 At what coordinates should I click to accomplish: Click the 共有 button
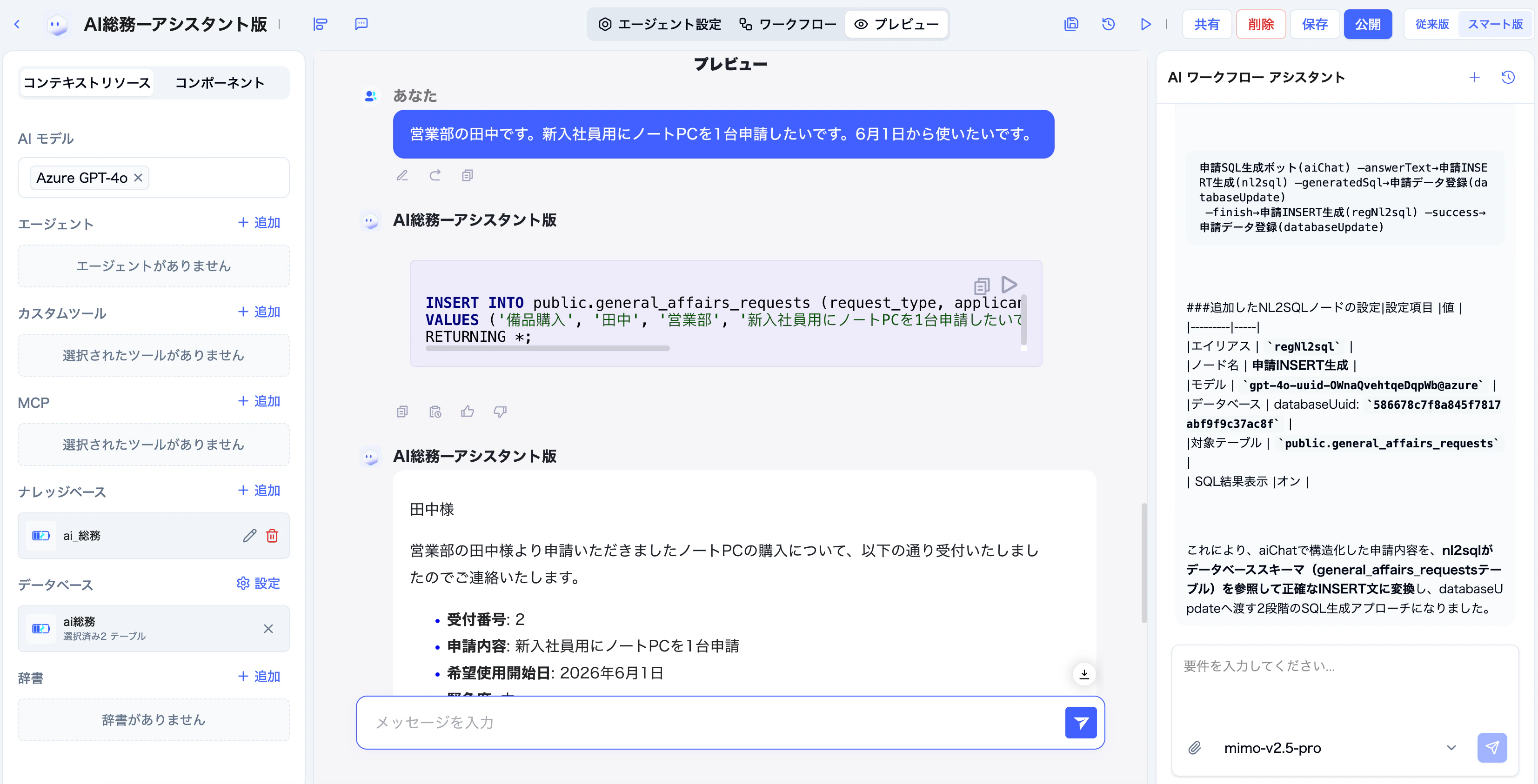tap(1207, 25)
